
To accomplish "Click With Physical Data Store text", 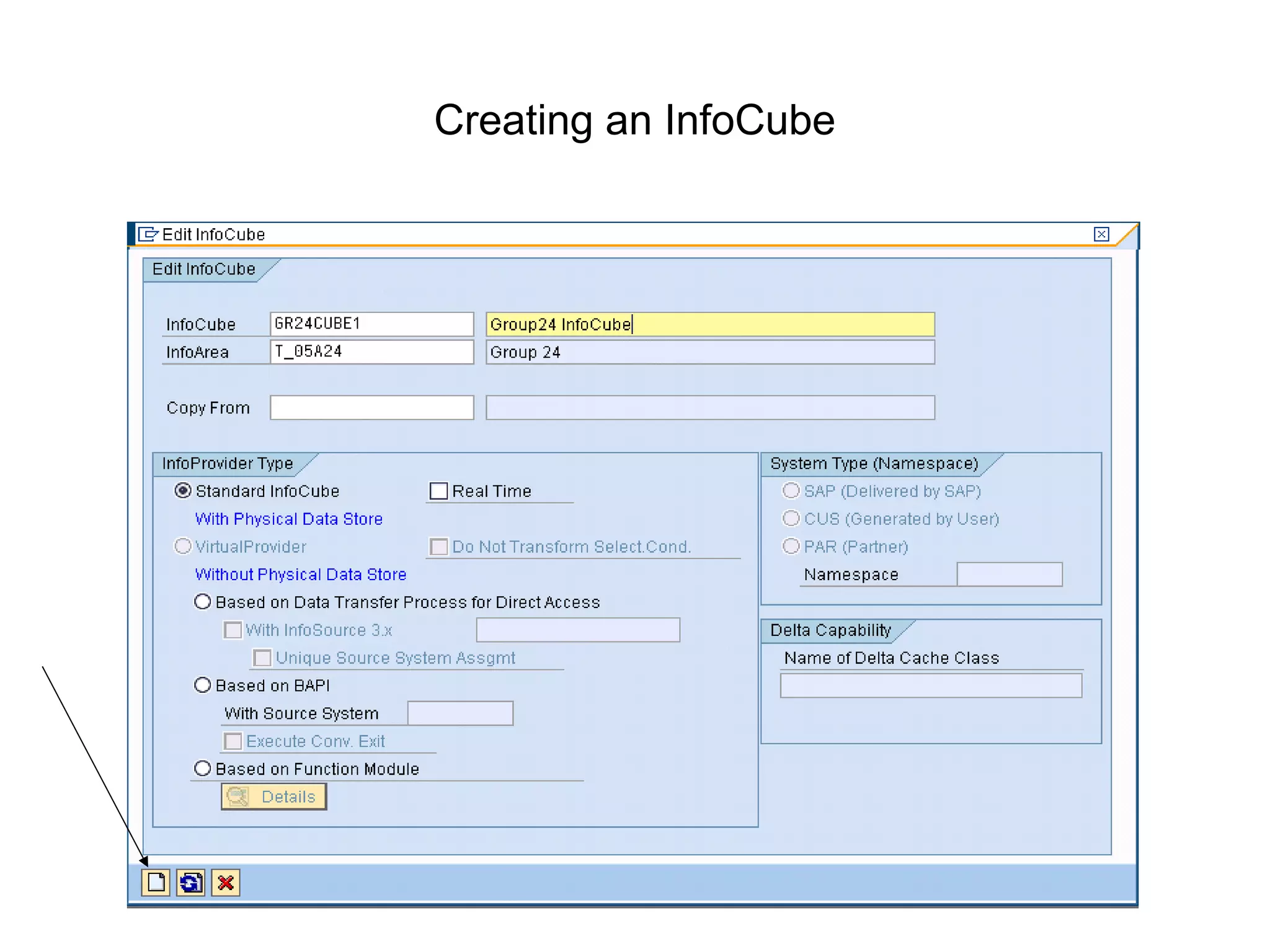I will pyautogui.click(x=289, y=519).
